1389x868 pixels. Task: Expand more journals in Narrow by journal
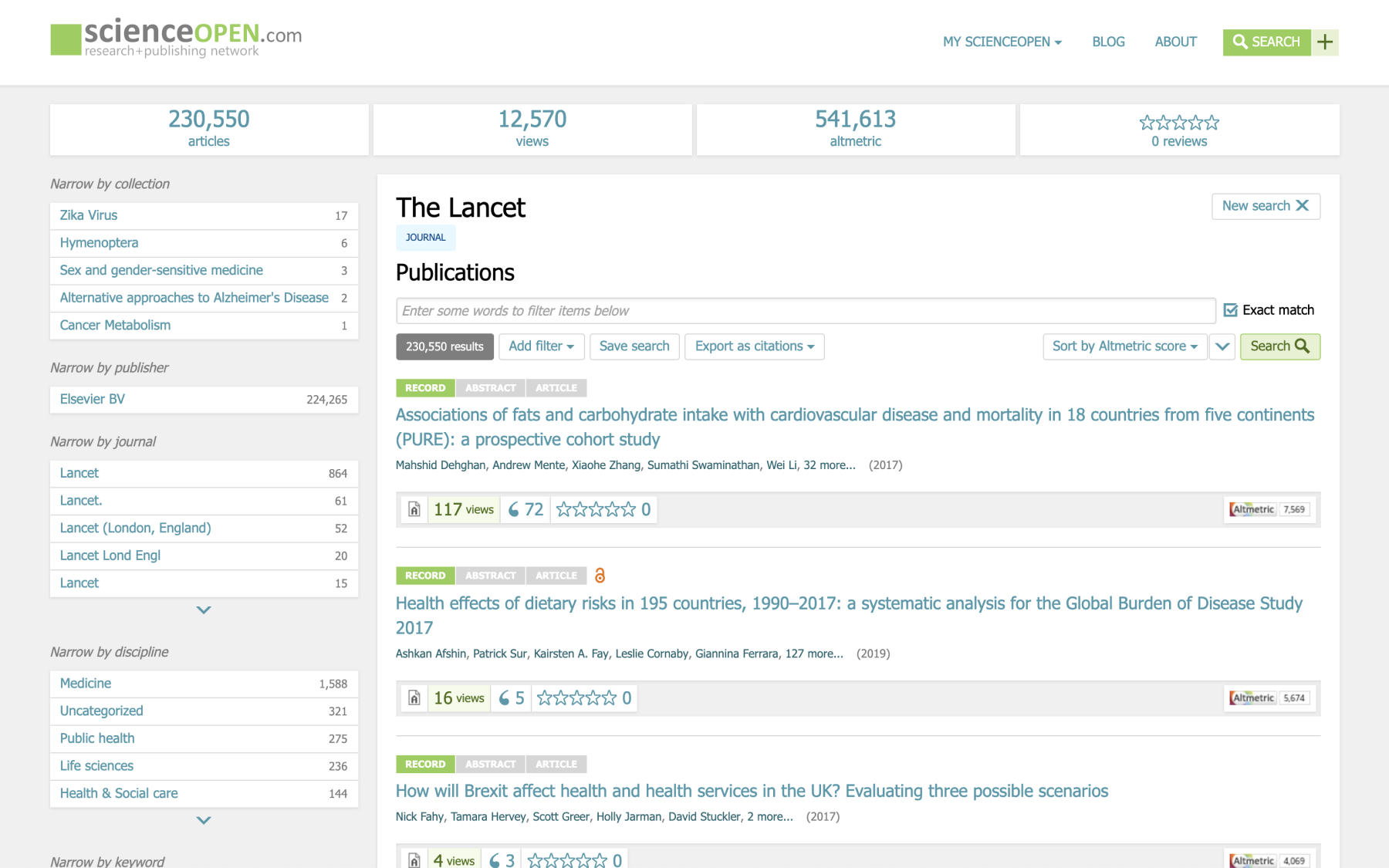(204, 610)
